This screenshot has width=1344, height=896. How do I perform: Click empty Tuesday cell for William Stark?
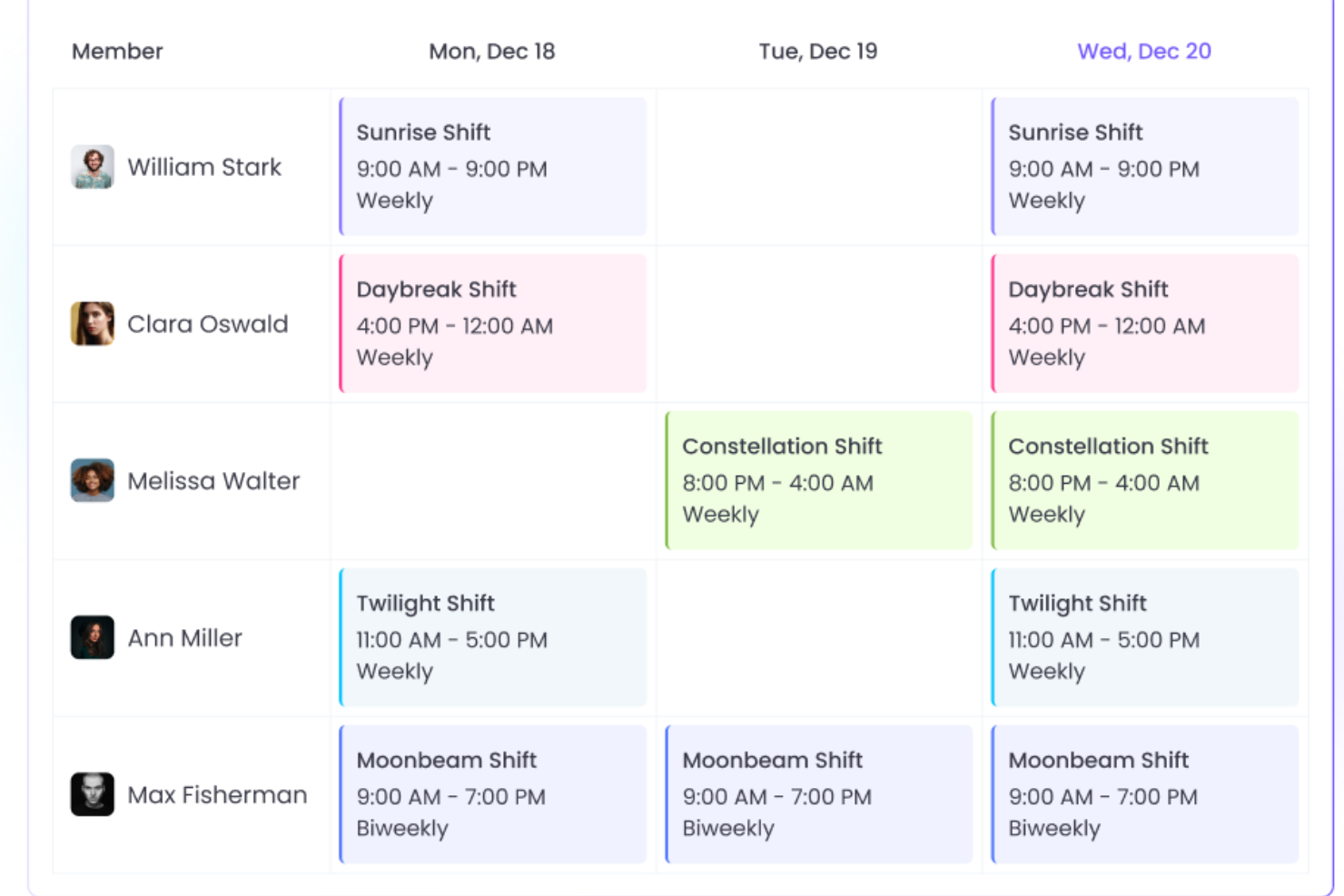click(818, 167)
